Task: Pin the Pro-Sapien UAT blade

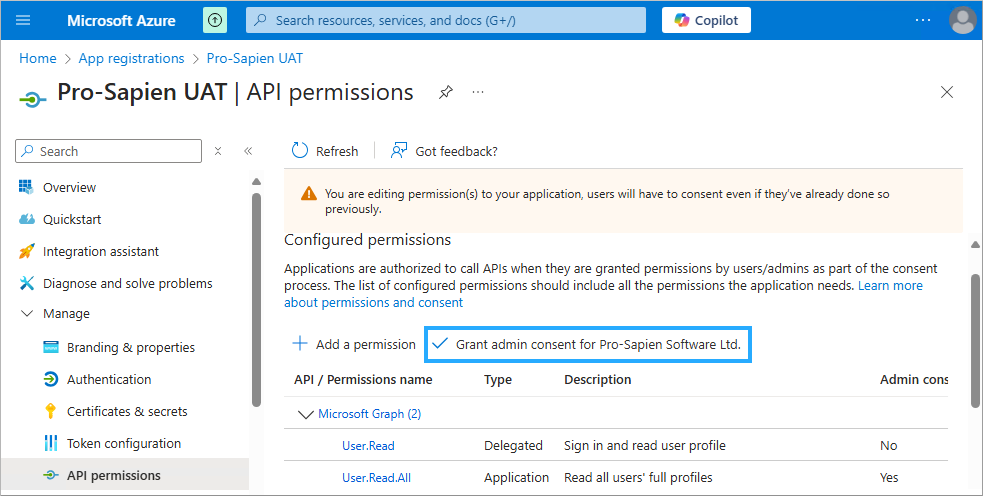Action: pyautogui.click(x=446, y=92)
